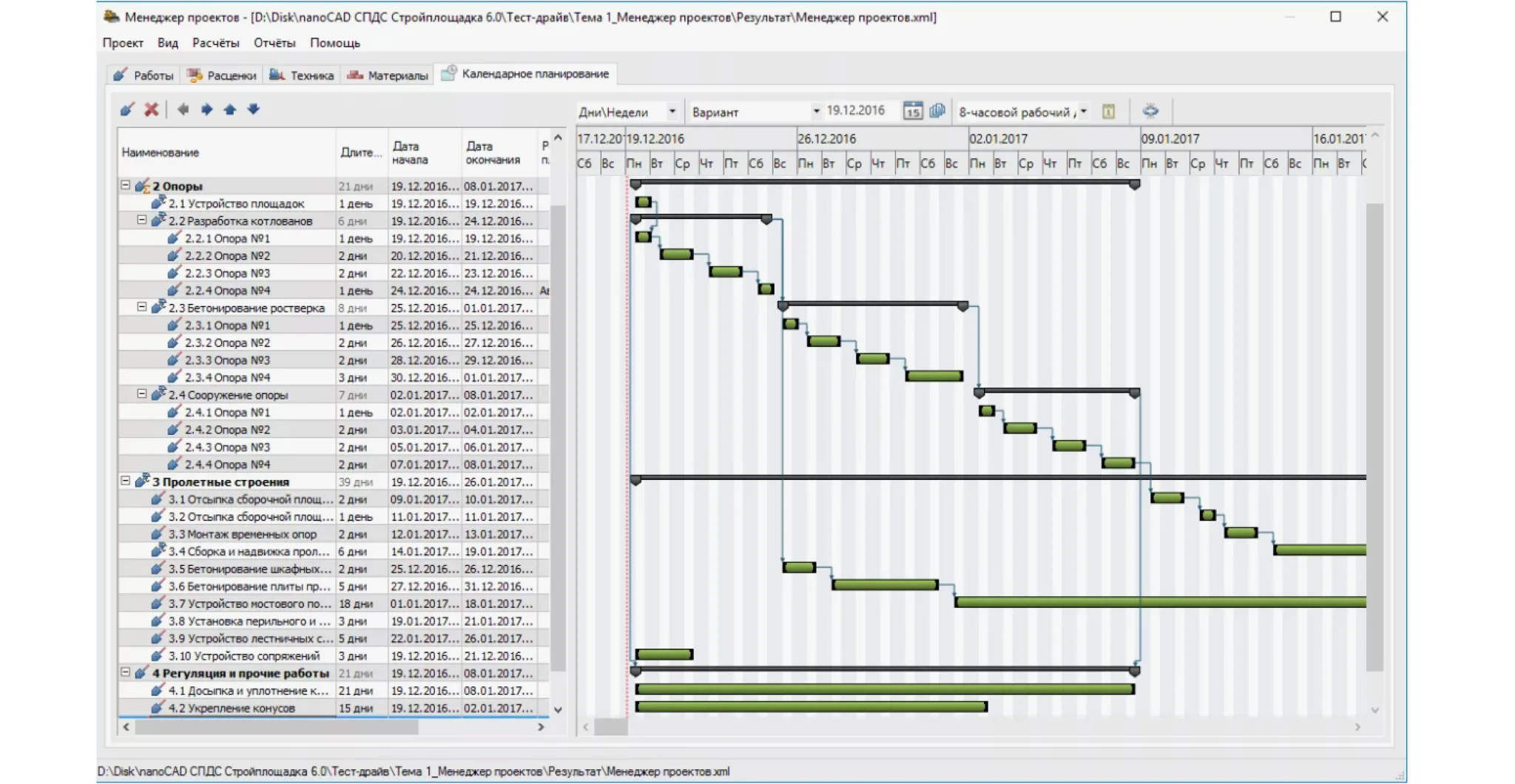Click the blue right arrow indent icon

(206, 109)
